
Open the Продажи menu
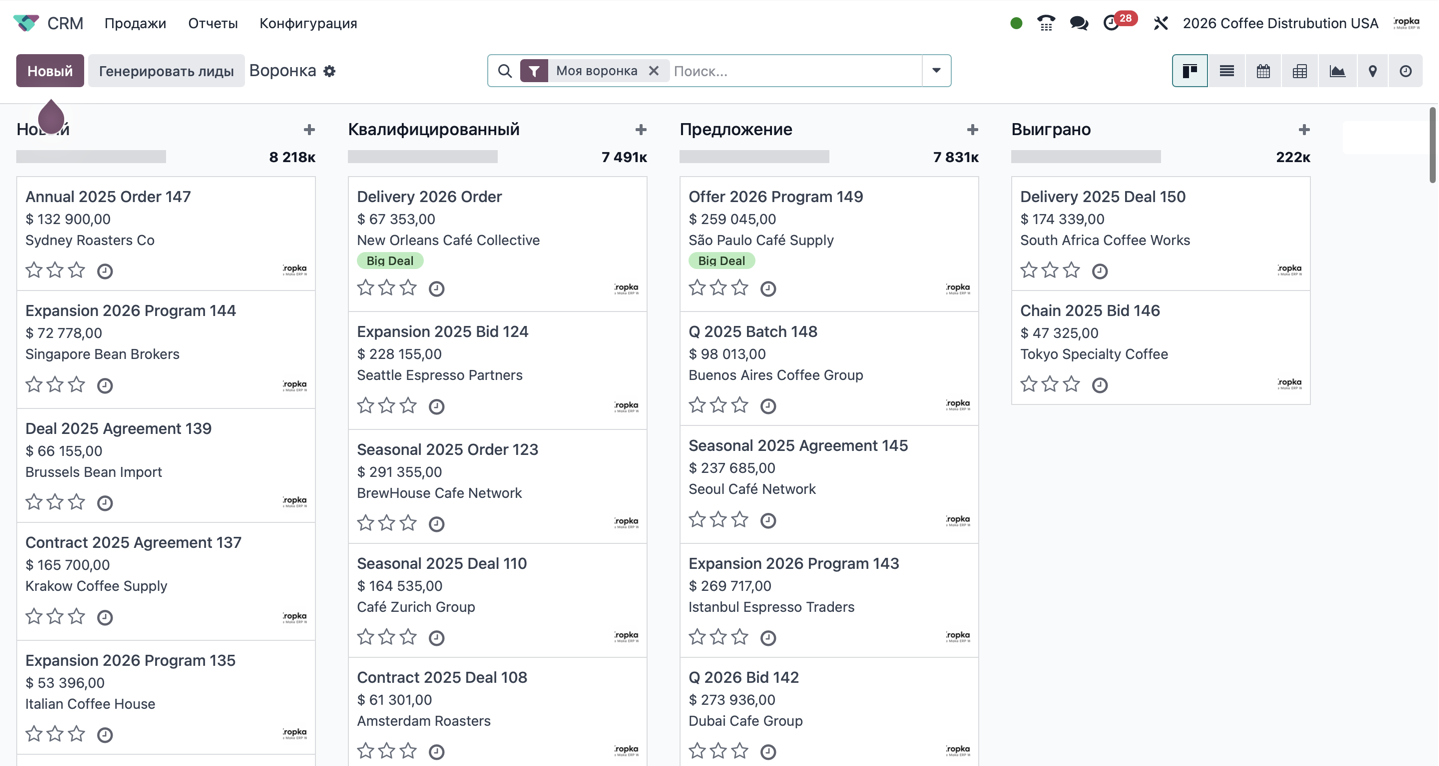(135, 23)
